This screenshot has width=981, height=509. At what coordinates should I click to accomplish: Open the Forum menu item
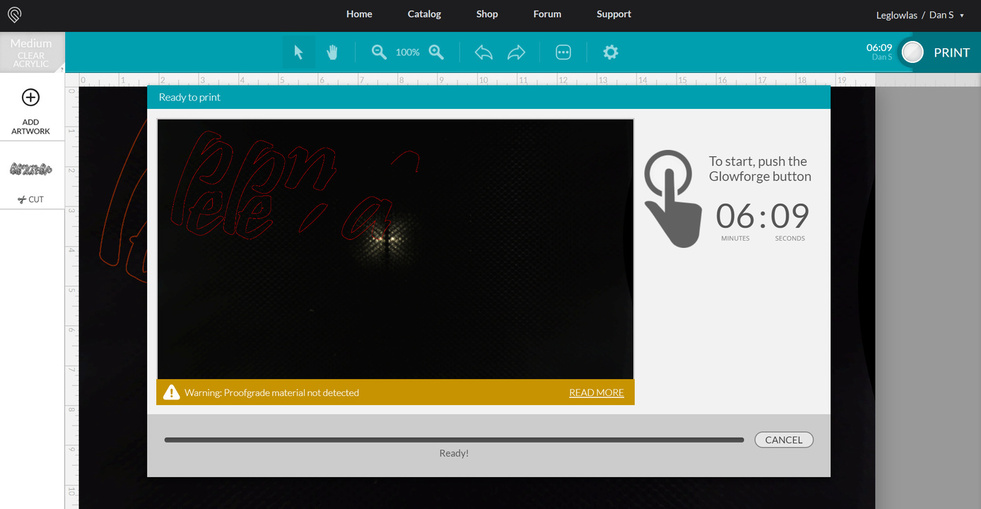(547, 14)
